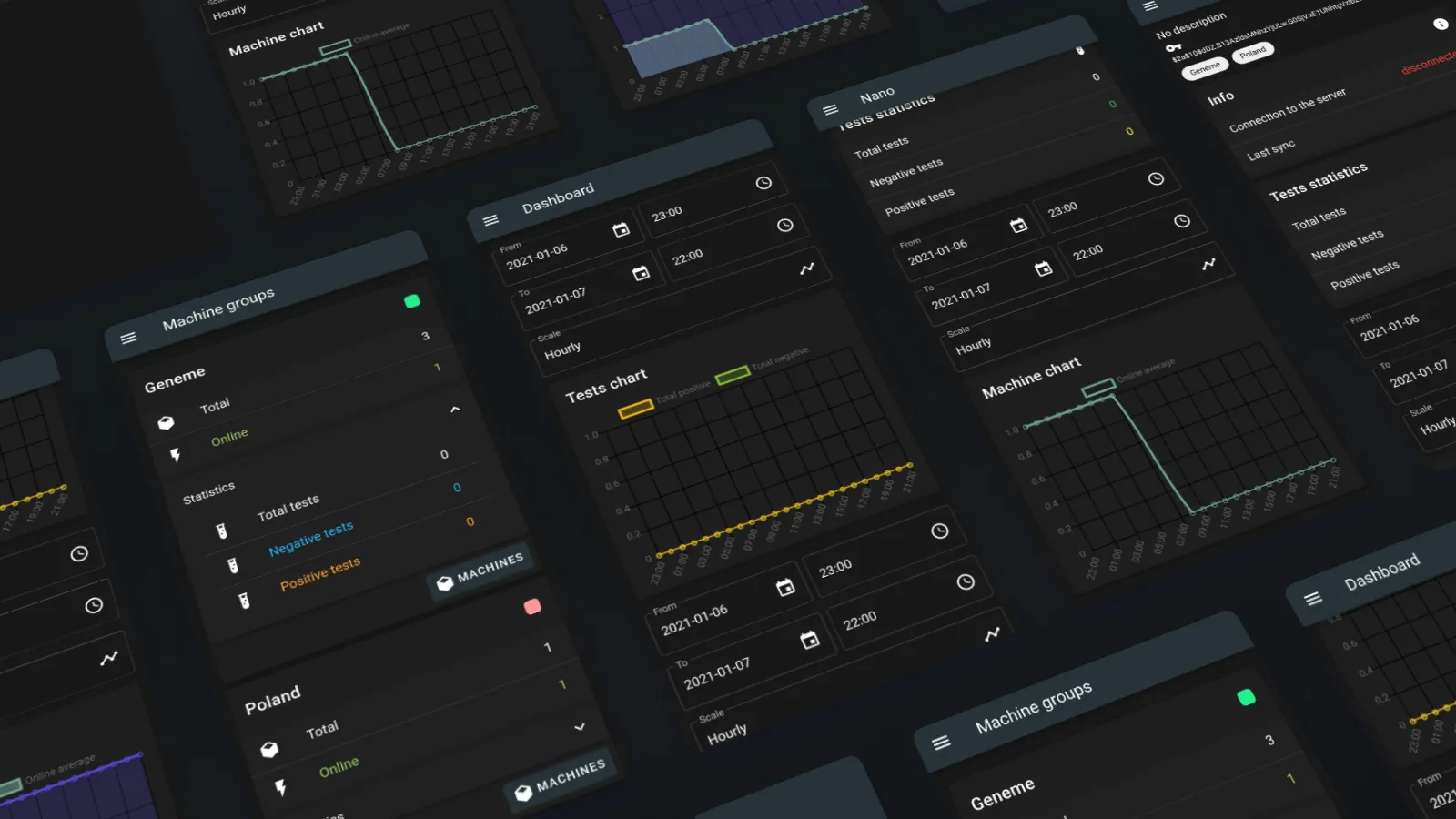The width and height of the screenshot is (1456, 819).
Task: Click chart line icon above Tests chart heading
Action: (807, 268)
